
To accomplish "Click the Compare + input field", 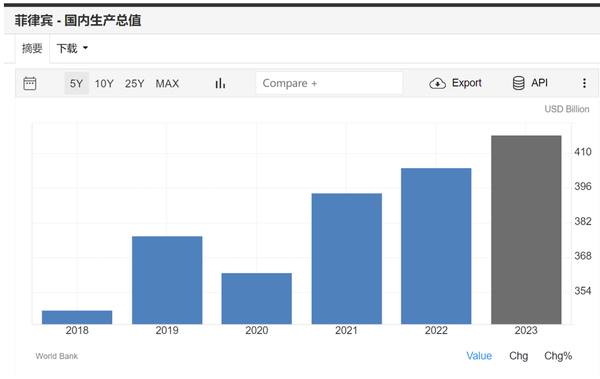I will point(329,83).
